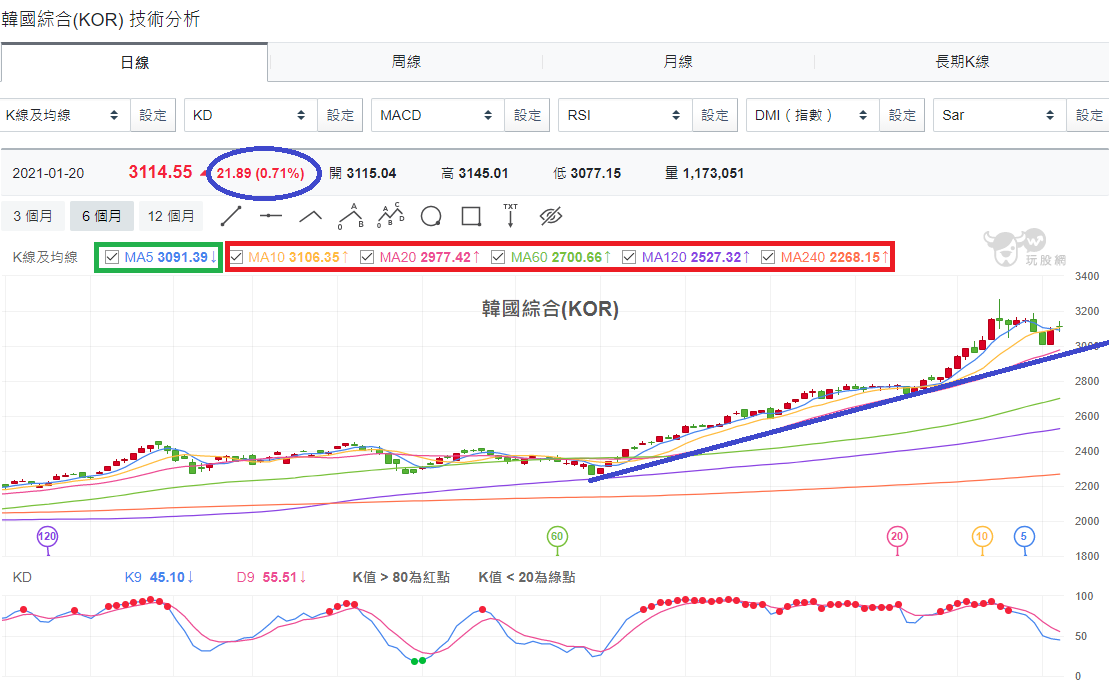Select the 6 個月 range
1109x684 pixels.
click(102, 216)
